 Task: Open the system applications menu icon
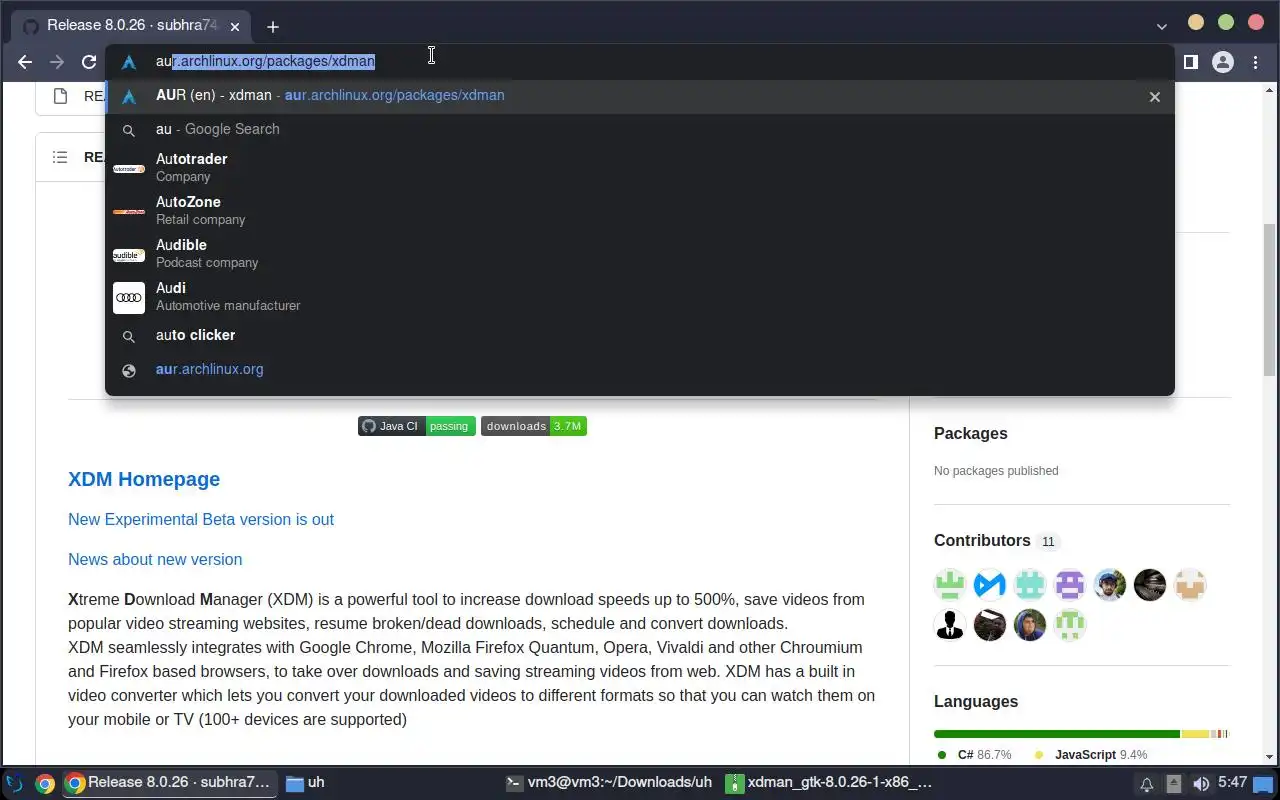click(14, 783)
